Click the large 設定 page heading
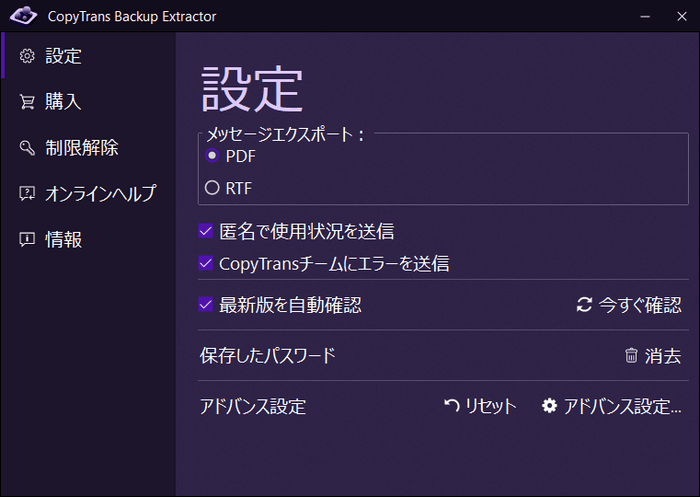Screen dimensions: 700x497 (253, 88)
